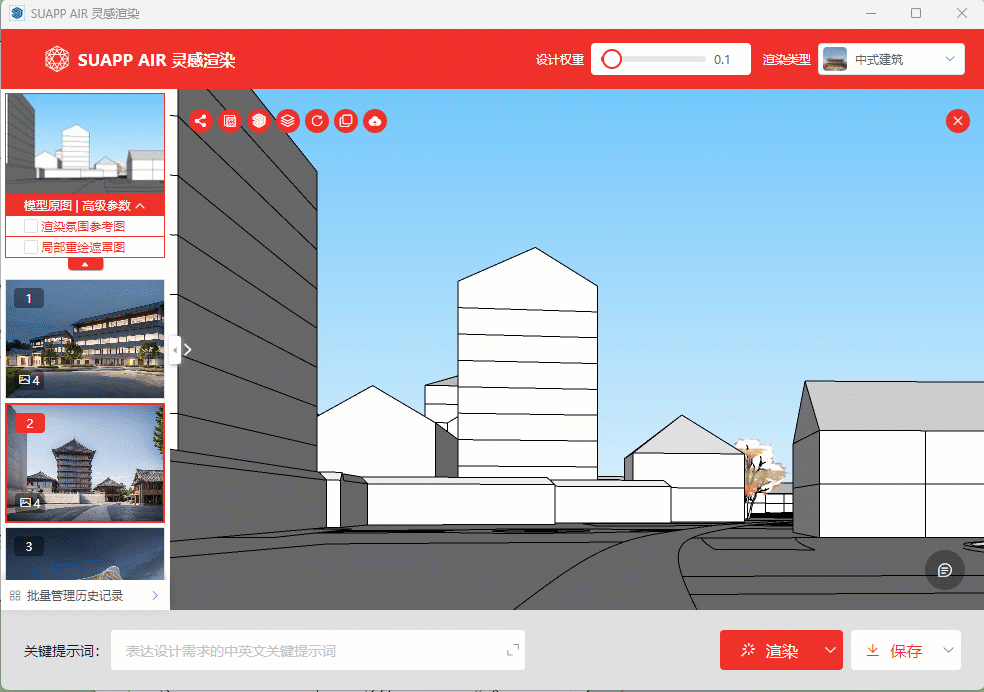Click the framed image icon in viewport toolbar
Viewport: 984px width, 692px height.
point(230,120)
